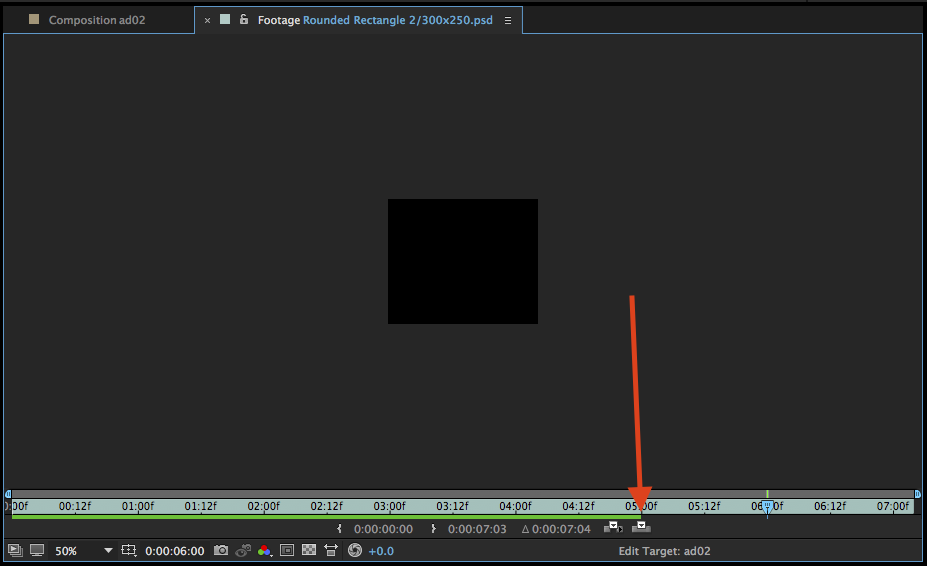Close the Footage panel tab

pyautogui.click(x=208, y=20)
